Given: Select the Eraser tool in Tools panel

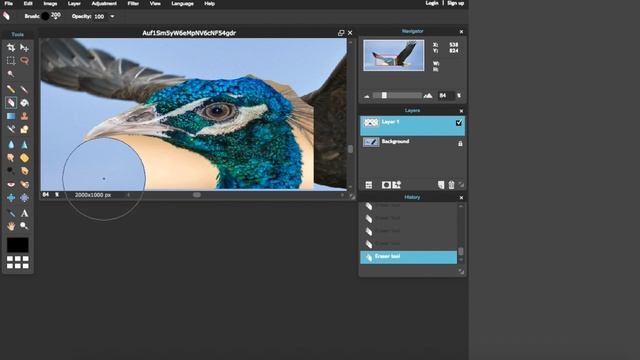Looking at the screenshot, I should tap(11, 103).
